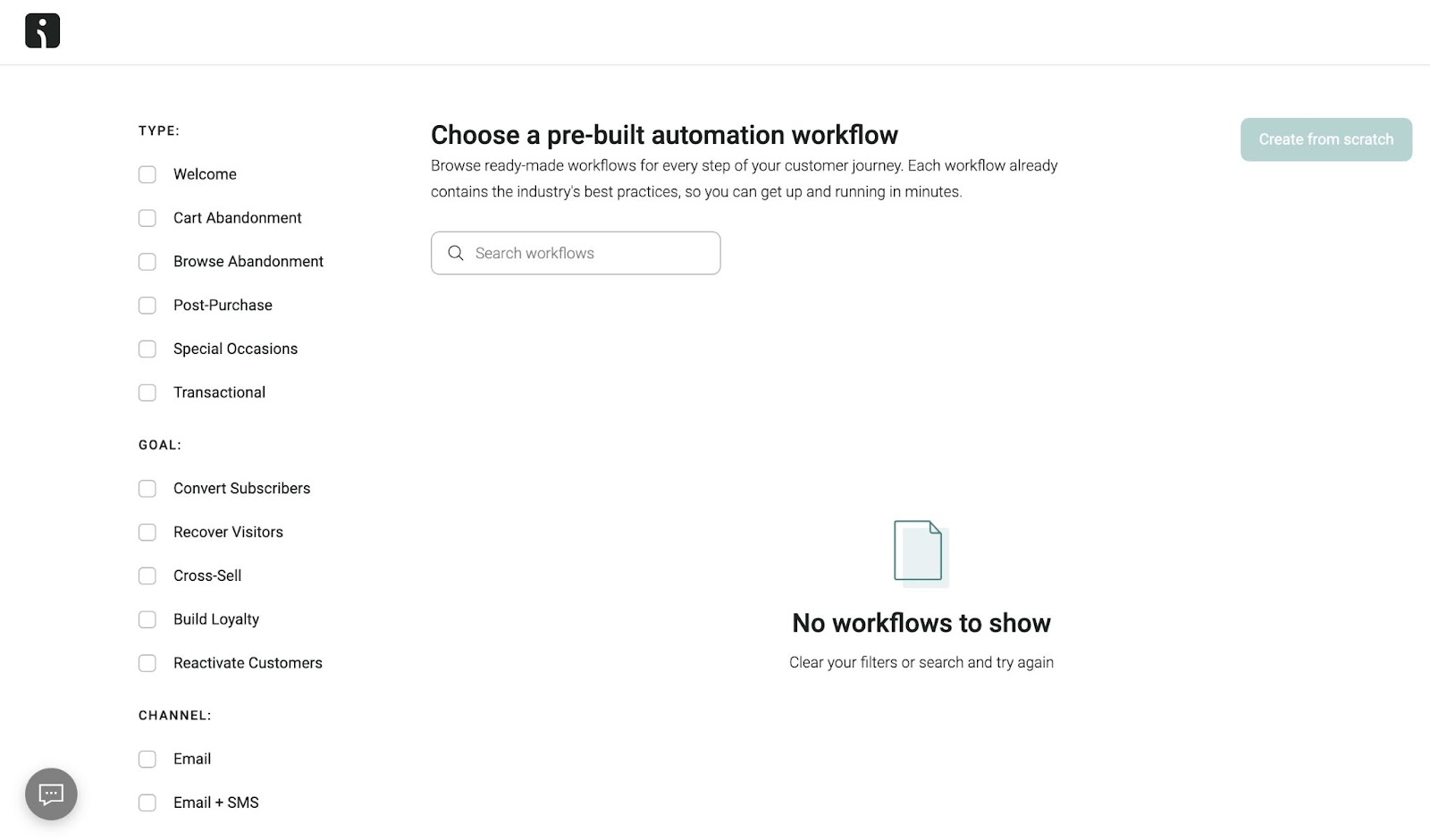Select the Convert Subscribers goal
1430x840 pixels.
click(147, 488)
